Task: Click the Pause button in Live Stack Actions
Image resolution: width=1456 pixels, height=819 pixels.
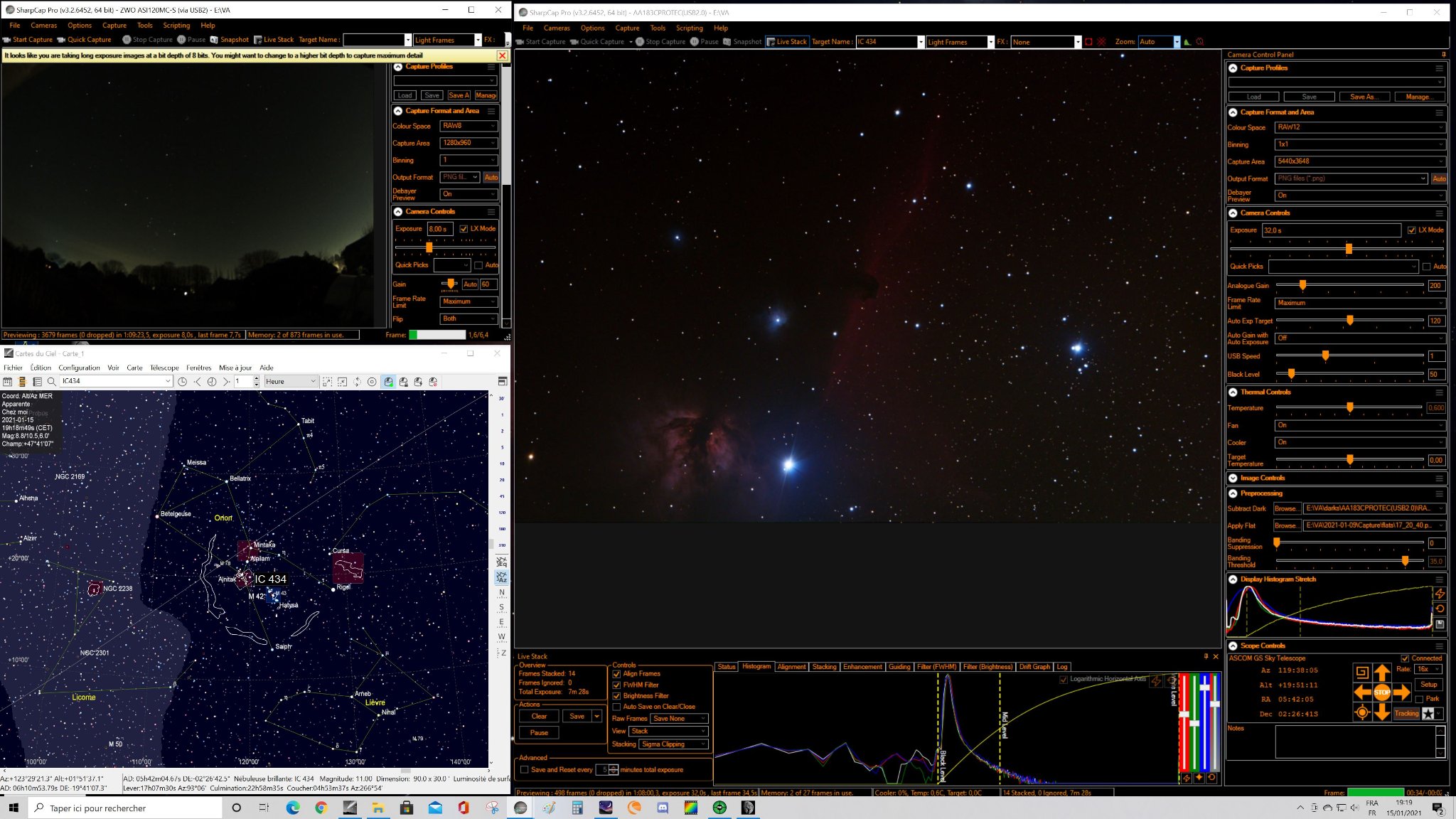Action: point(539,733)
